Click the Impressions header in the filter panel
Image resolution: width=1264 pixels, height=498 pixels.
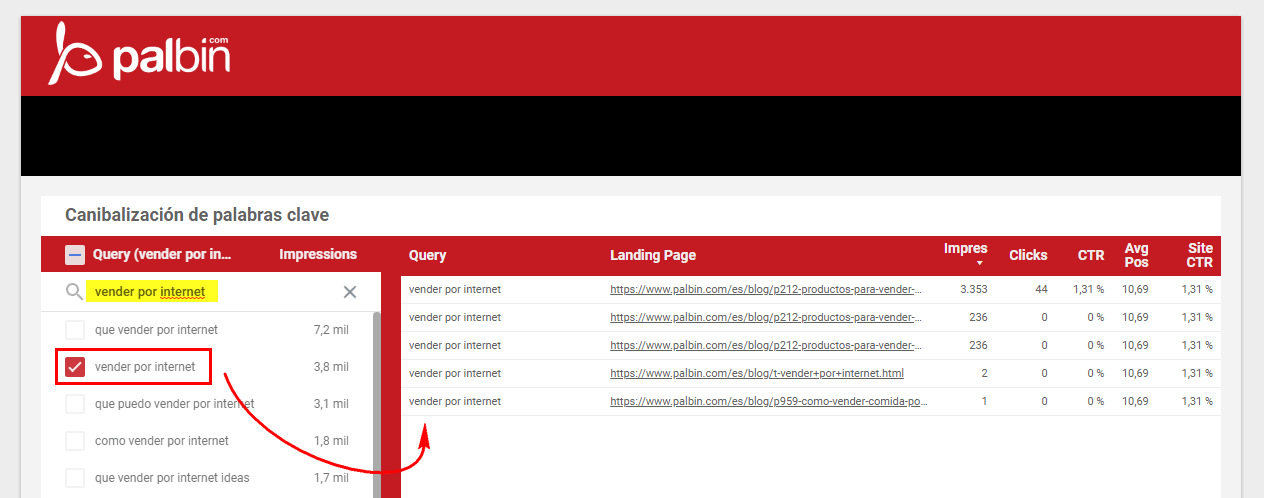pos(318,254)
